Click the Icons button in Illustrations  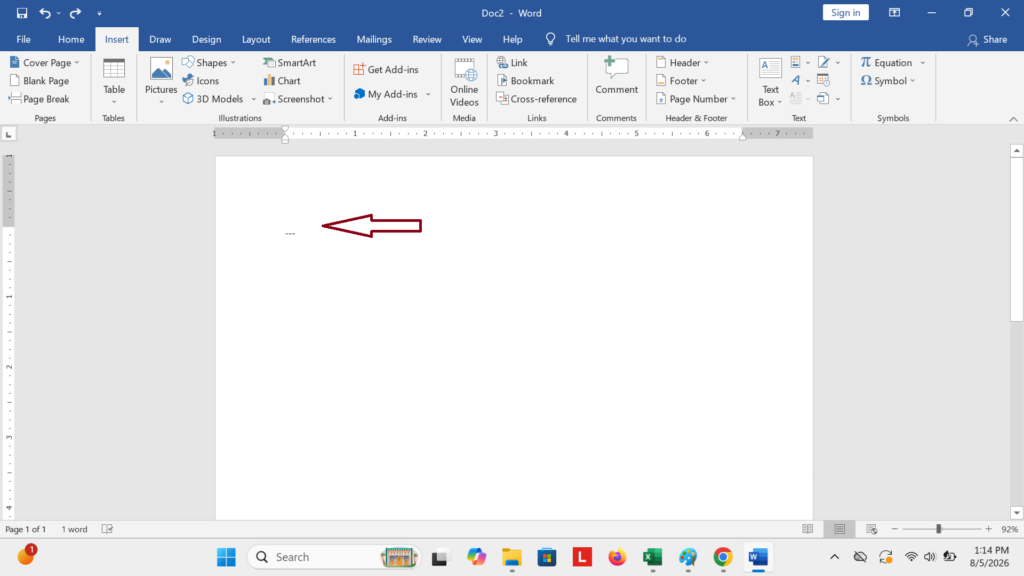201,81
